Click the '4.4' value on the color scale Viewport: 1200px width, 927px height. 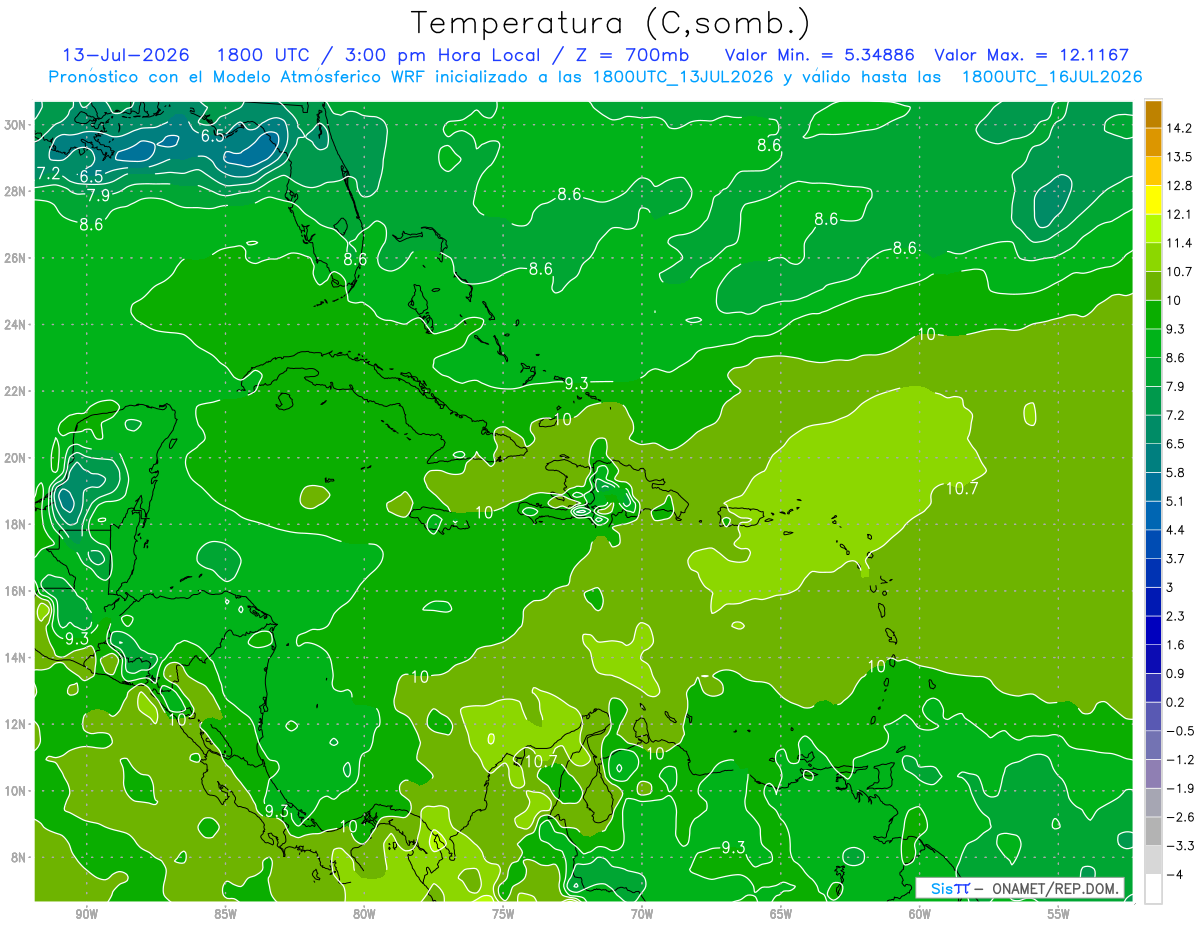point(1176,530)
